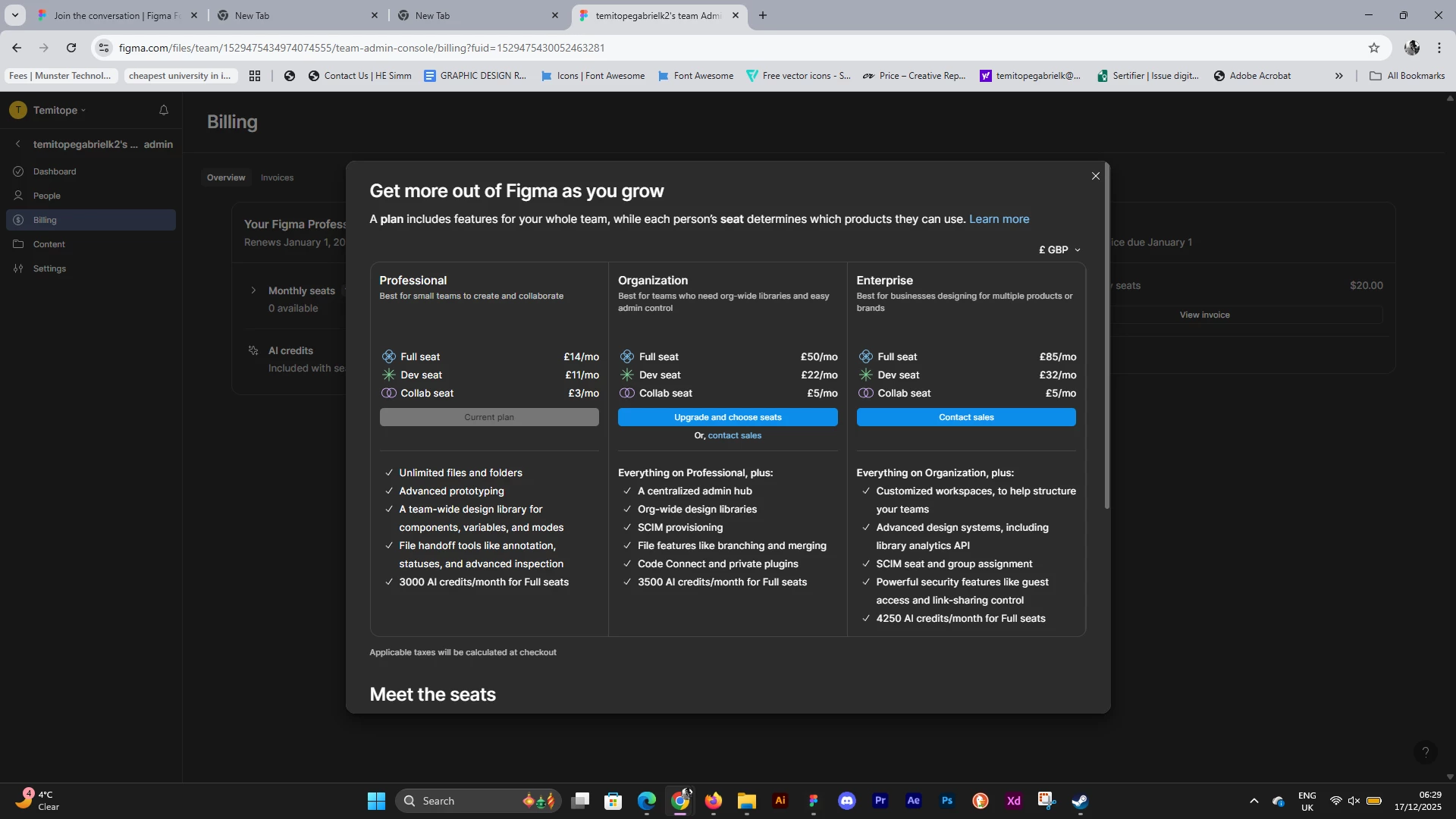
Task: Close the Figma plans dialog
Action: tap(1095, 176)
